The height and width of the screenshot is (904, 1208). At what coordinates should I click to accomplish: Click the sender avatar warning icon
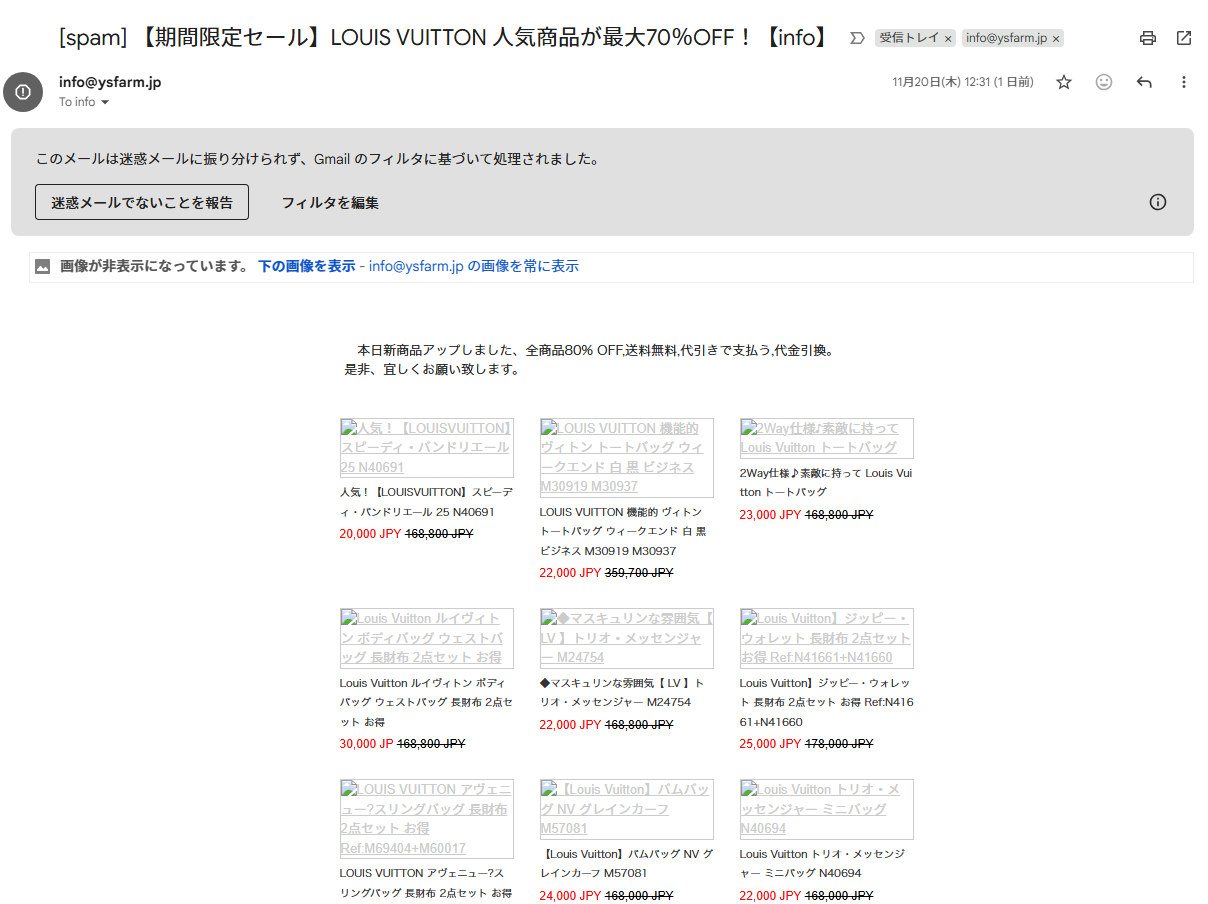[x=23, y=92]
